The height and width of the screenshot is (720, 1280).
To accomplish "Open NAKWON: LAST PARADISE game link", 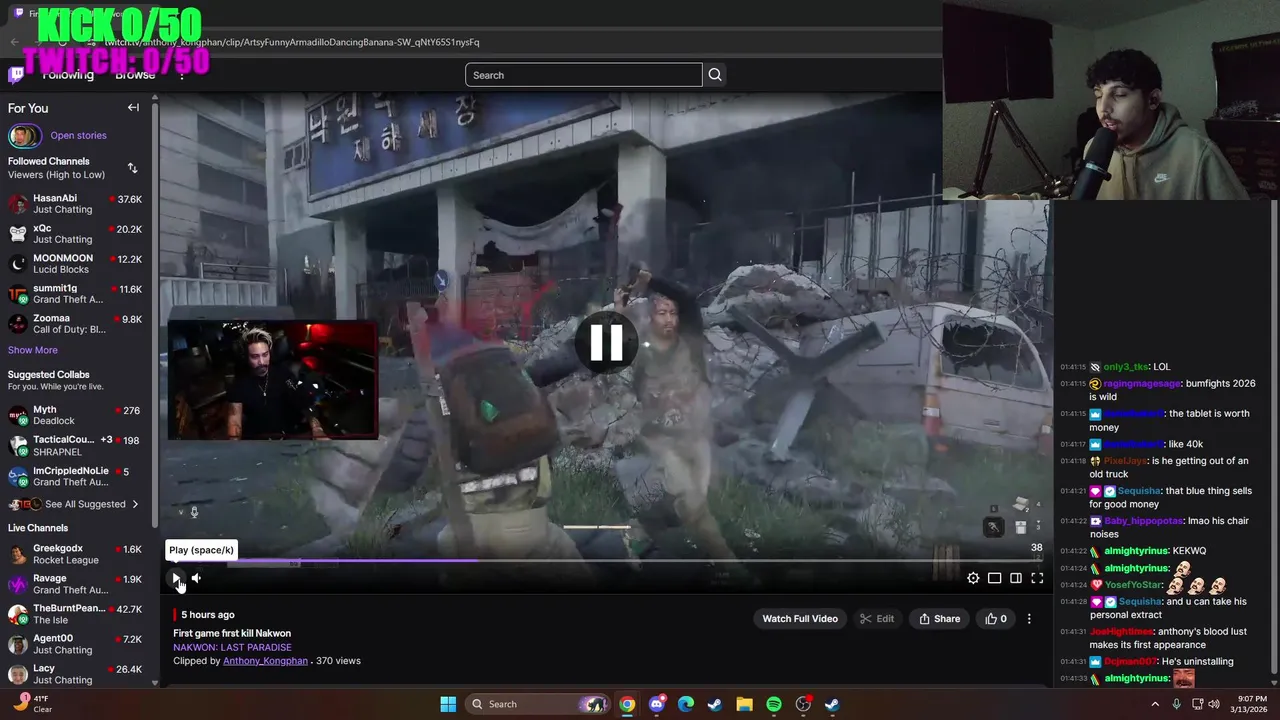I will tap(232, 647).
